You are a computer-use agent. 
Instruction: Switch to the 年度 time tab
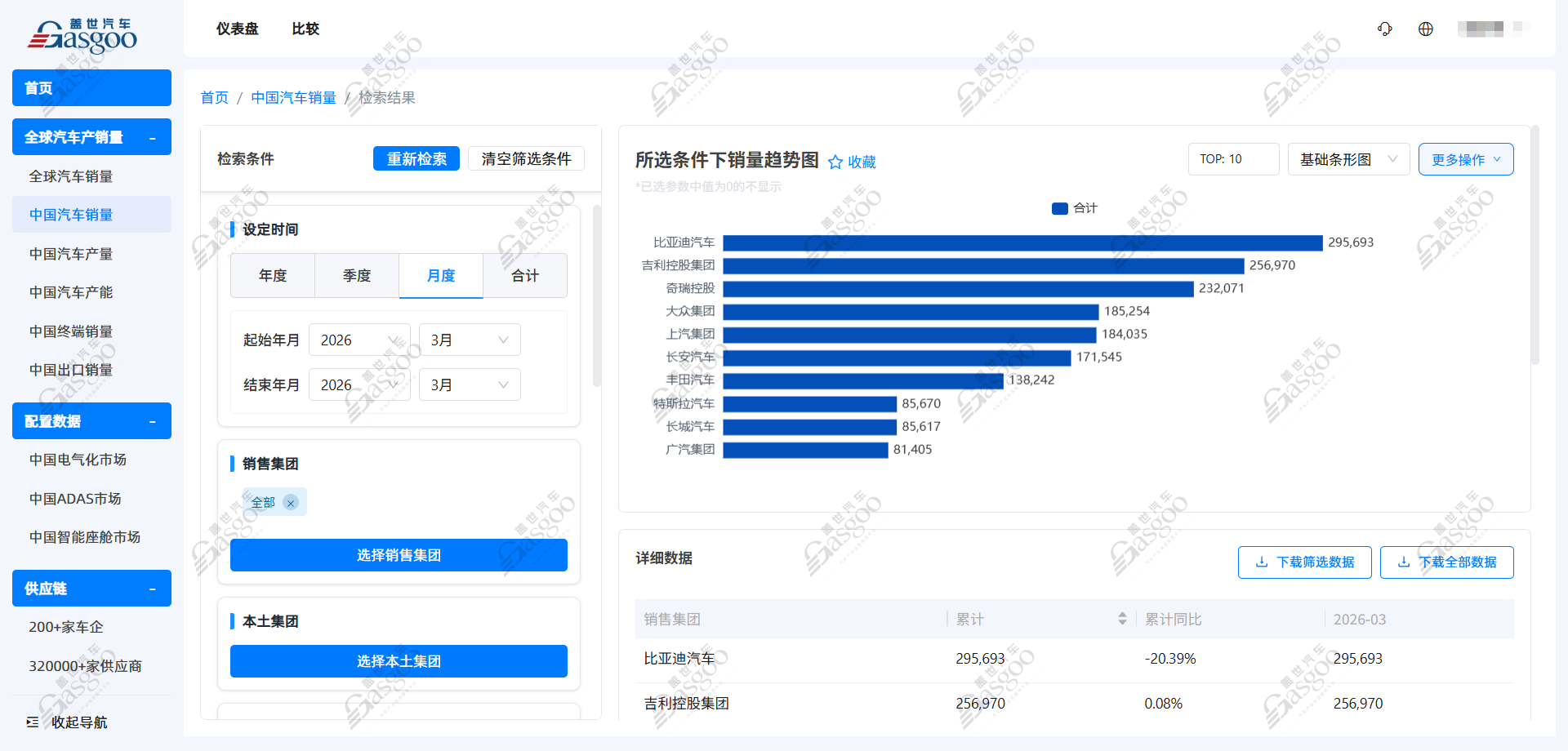(x=273, y=276)
